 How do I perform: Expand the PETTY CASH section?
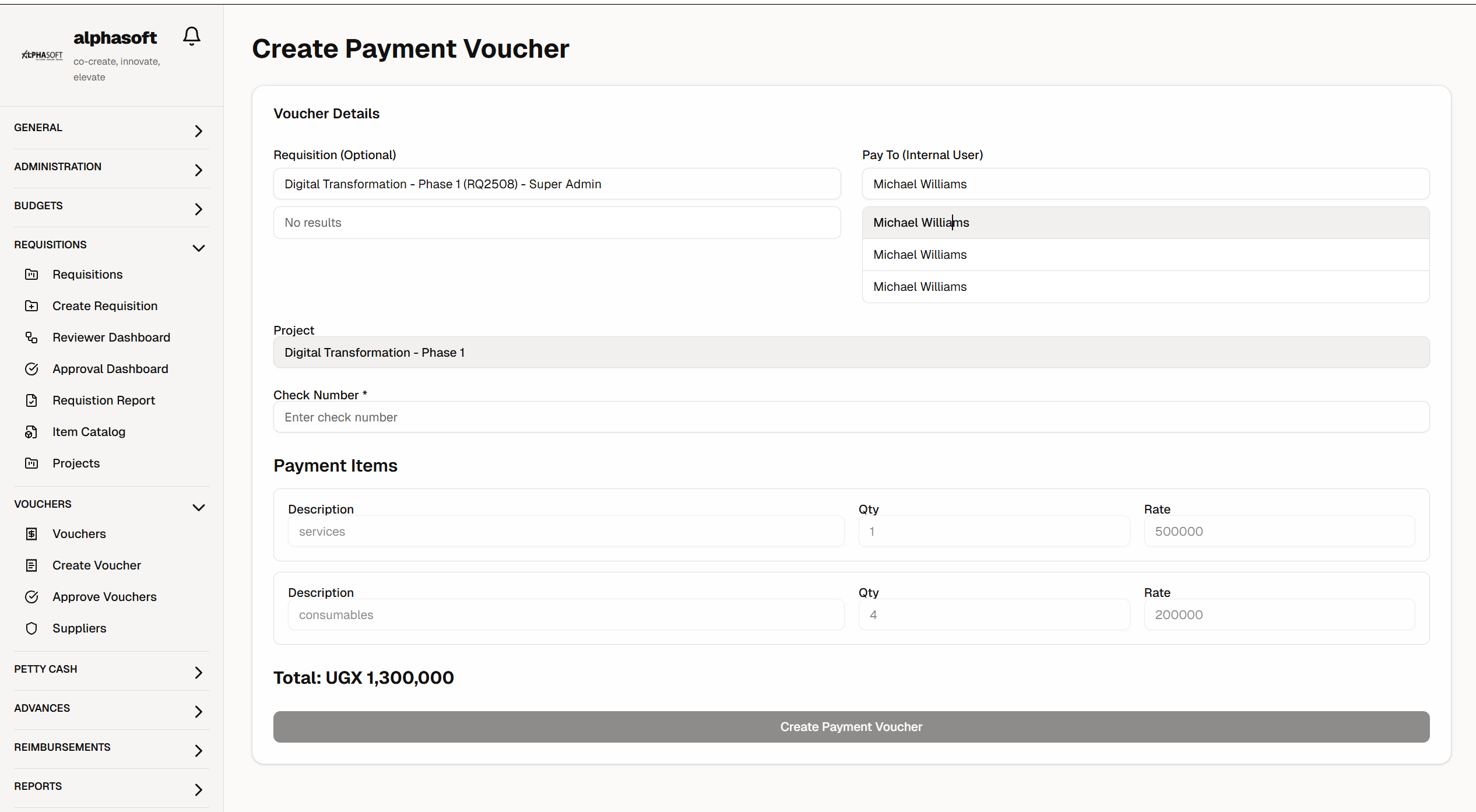[x=198, y=673]
